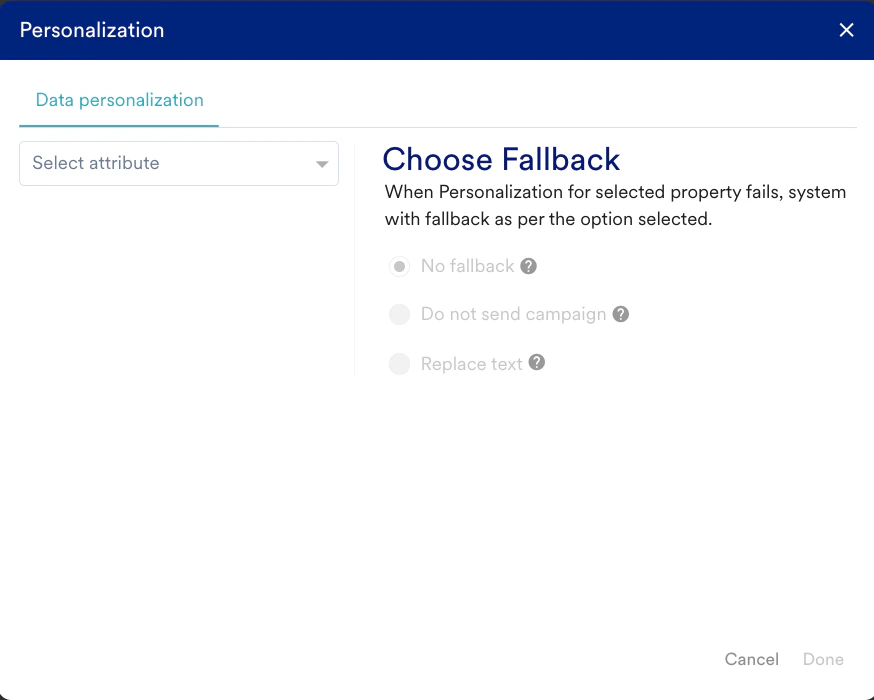Click the "Replace text" label text
Image resolution: width=874 pixels, height=700 pixels.
click(x=471, y=364)
